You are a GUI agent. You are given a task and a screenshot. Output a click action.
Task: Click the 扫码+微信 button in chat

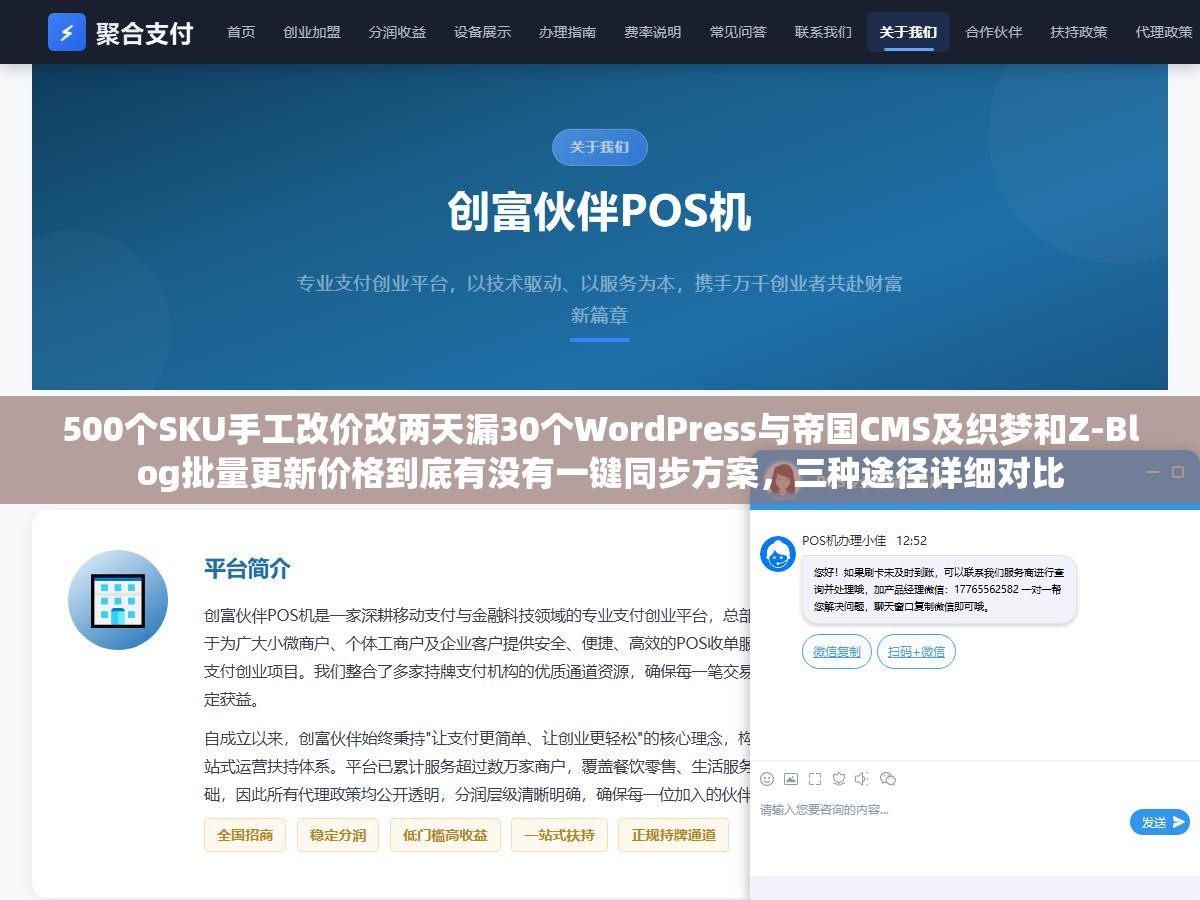click(x=917, y=652)
